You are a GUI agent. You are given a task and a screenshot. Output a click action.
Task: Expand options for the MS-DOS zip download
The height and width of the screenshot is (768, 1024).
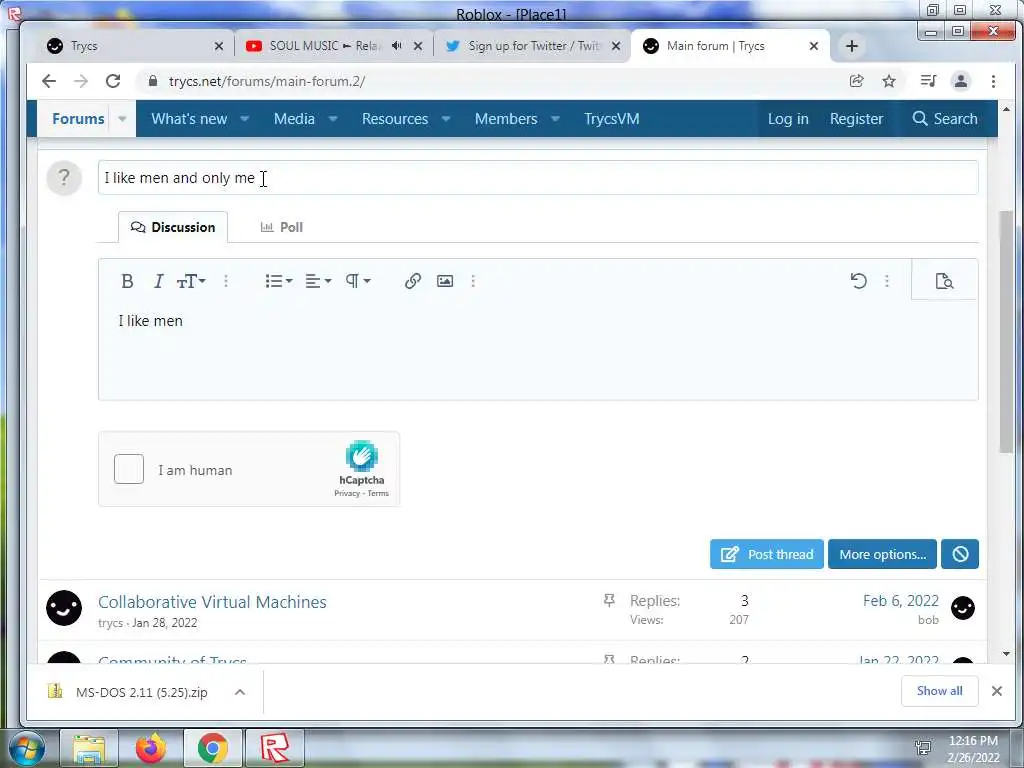pos(240,692)
